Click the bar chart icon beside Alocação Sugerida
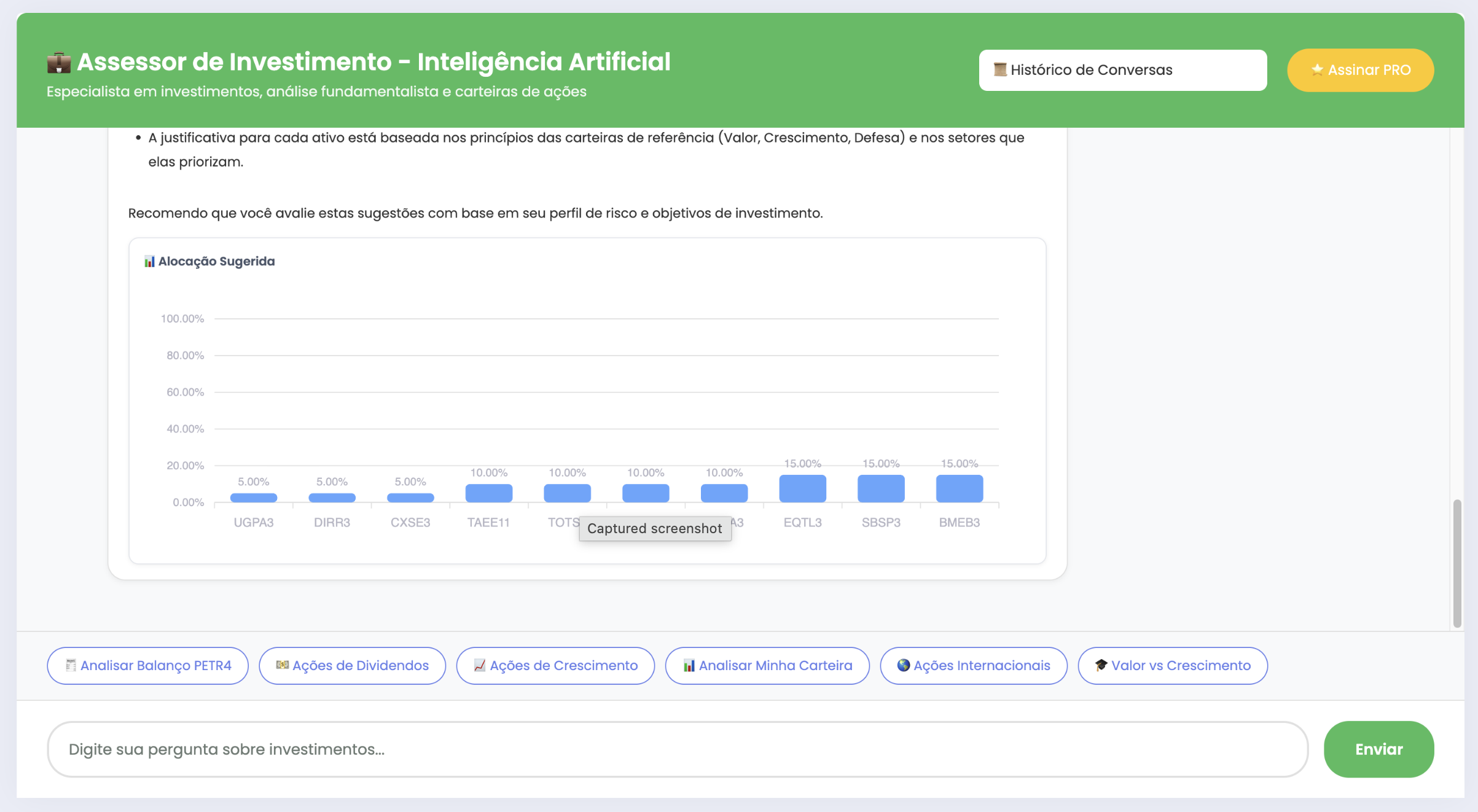 149,262
